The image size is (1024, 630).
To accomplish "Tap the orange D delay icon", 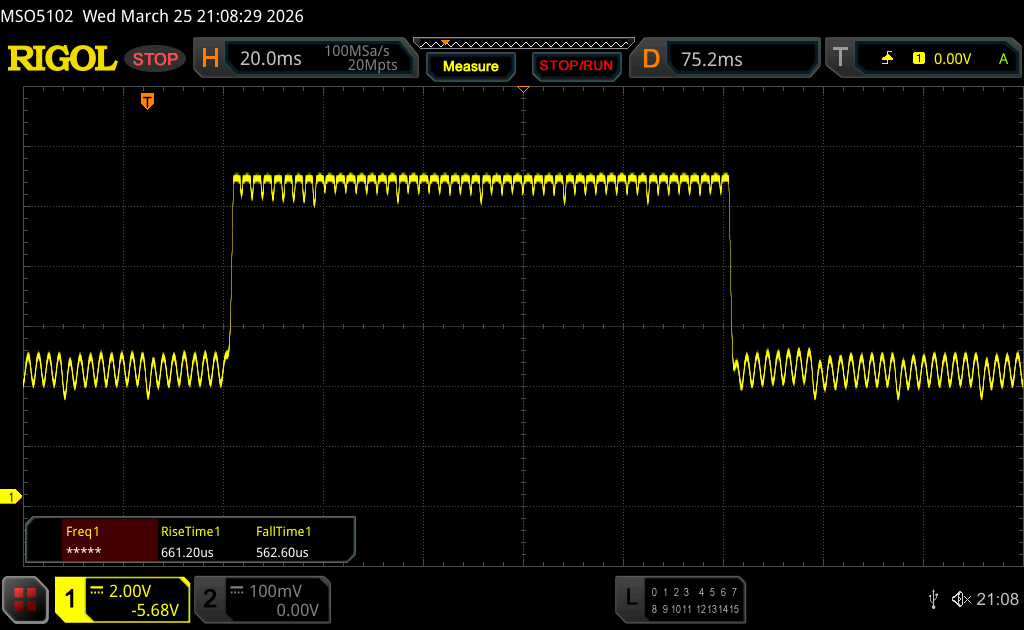I will (651, 59).
